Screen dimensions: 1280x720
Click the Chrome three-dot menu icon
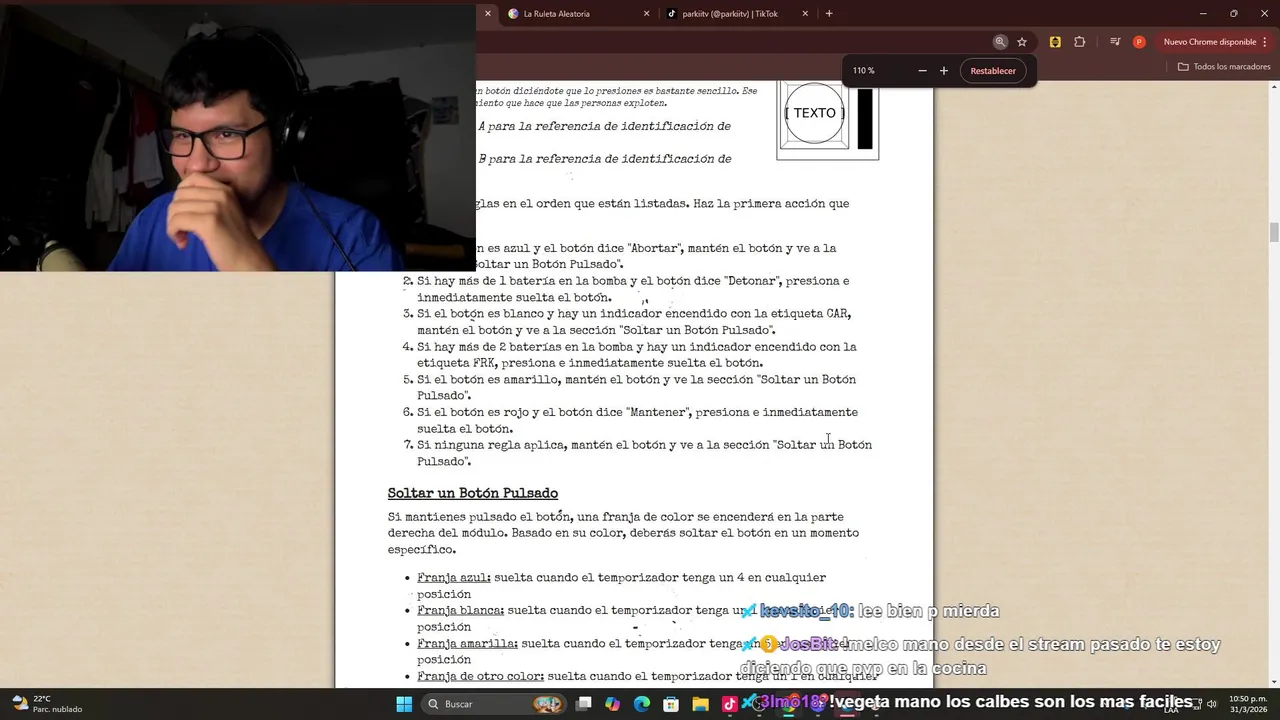1267,42
